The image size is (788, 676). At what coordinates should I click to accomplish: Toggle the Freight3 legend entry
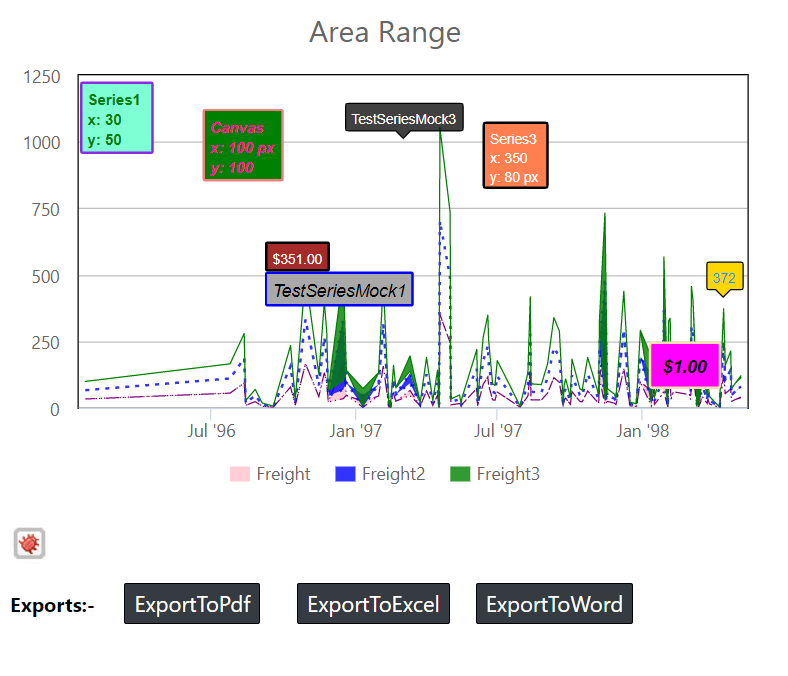495,474
